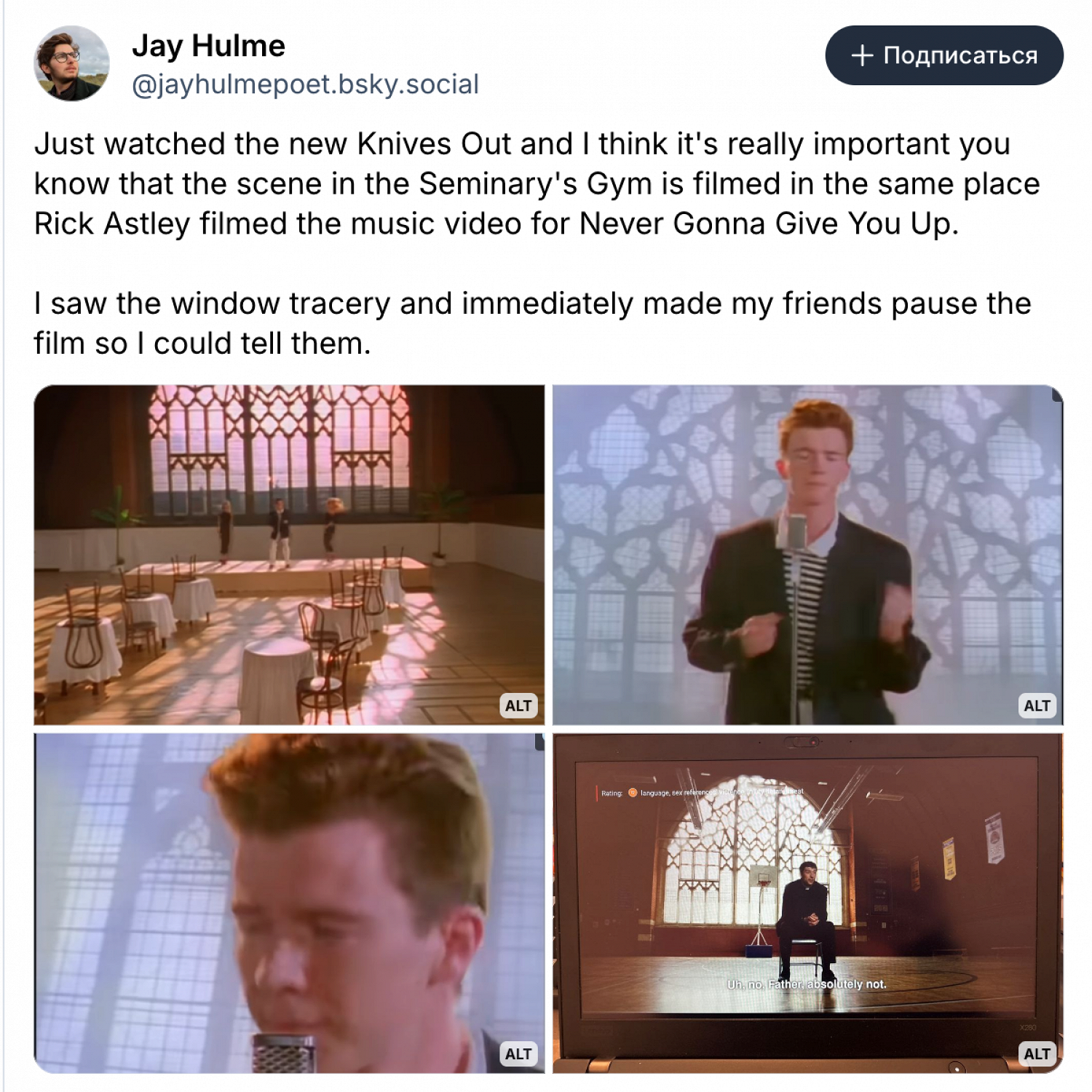Click the tracery window in ballroom image
1092x1092 pixels.
pos(280,450)
